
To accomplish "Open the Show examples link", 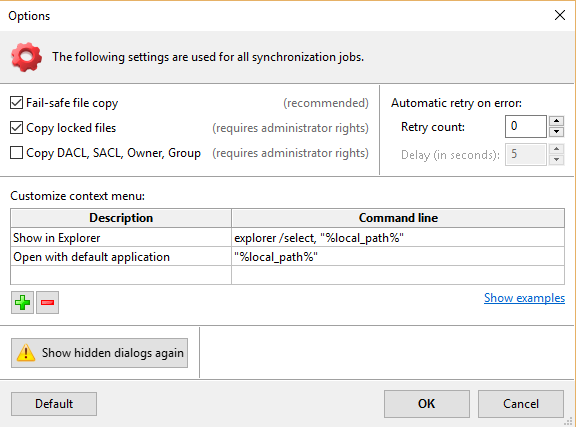I will coord(524,298).
